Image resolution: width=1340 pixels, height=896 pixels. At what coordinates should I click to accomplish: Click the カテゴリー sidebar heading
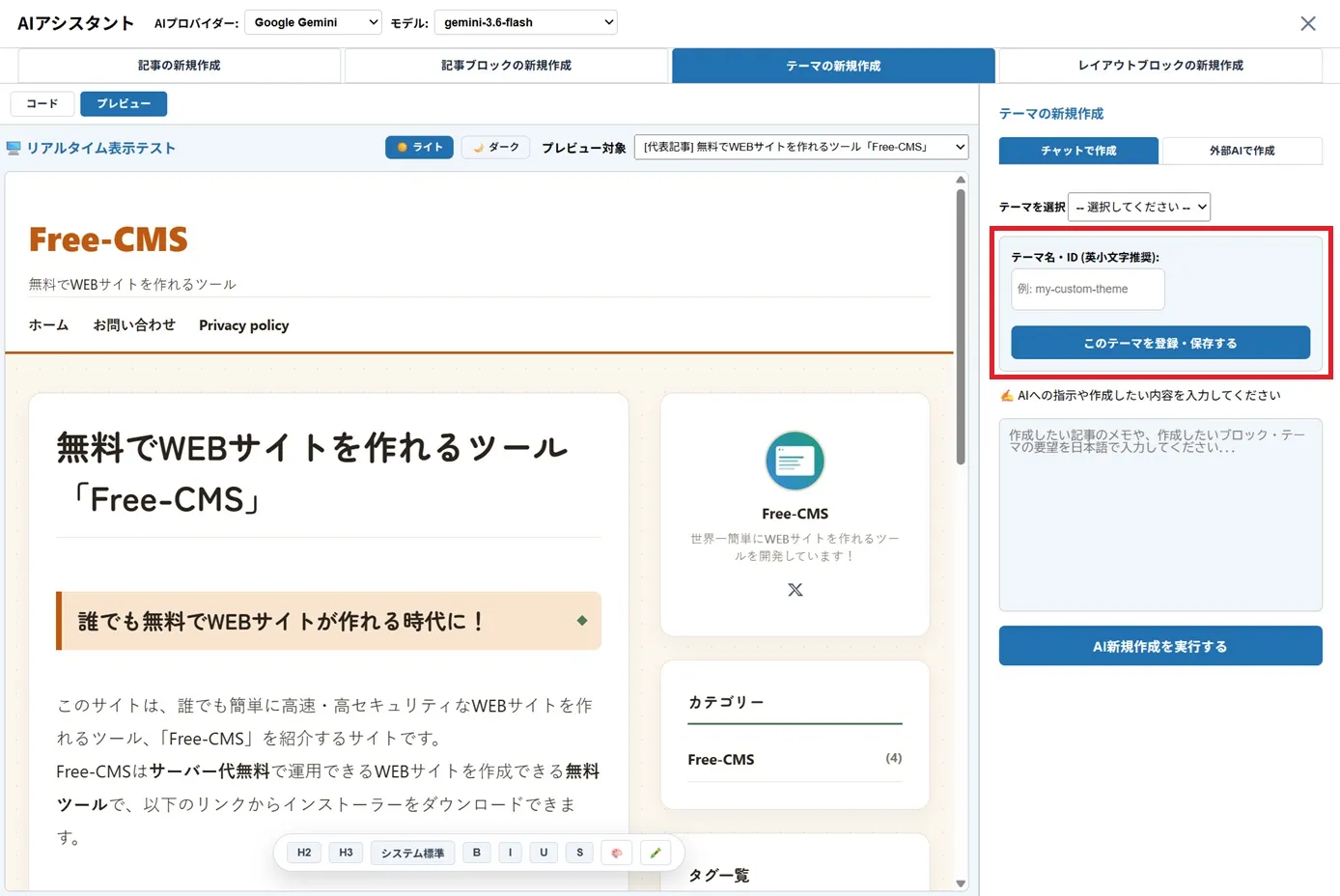pos(726,703)
